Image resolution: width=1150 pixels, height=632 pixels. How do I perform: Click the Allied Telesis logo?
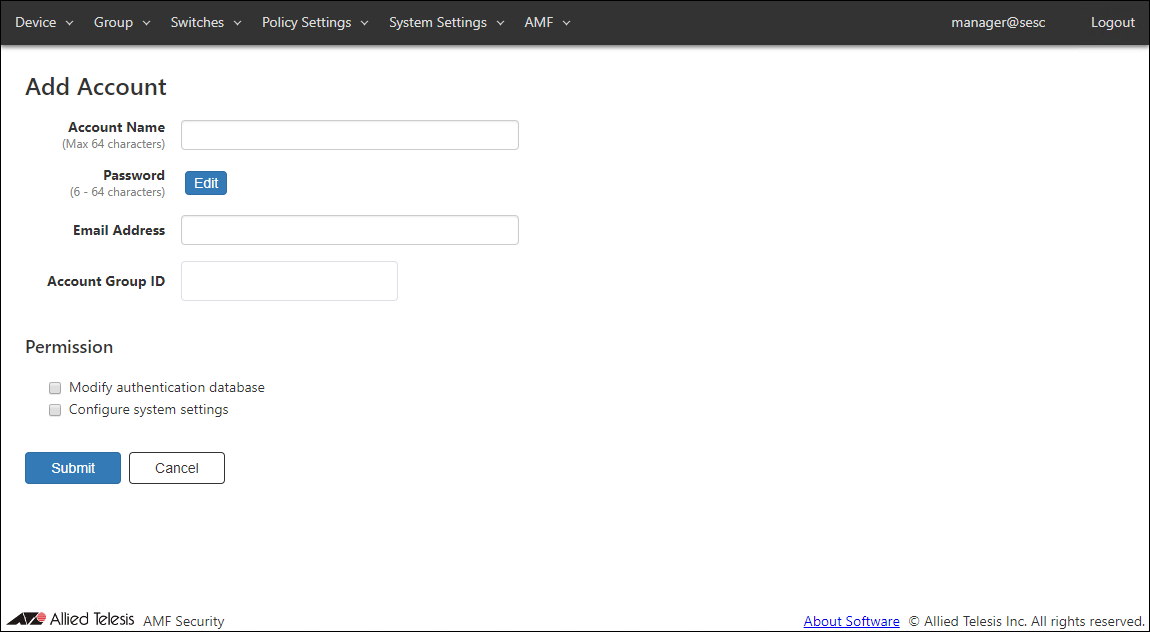[x=70, y=619]
